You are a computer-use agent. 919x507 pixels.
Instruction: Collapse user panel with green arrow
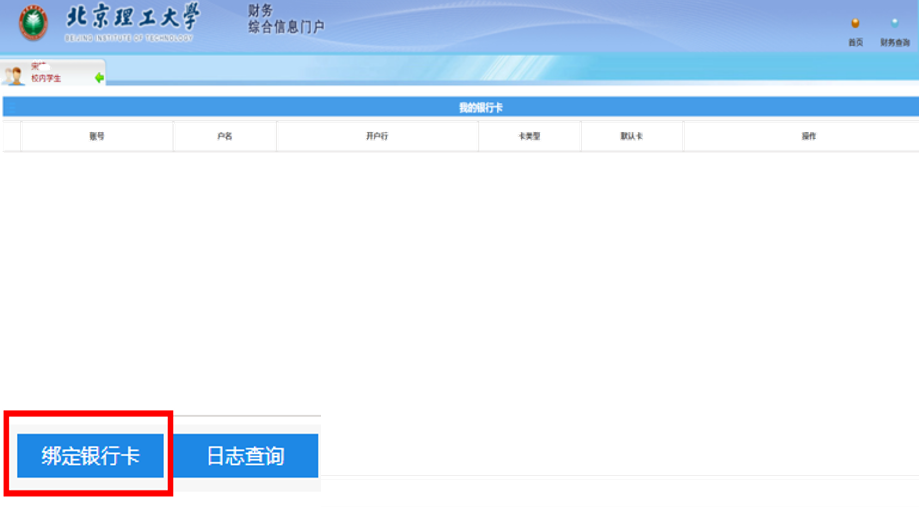click(x=99, y=78)
